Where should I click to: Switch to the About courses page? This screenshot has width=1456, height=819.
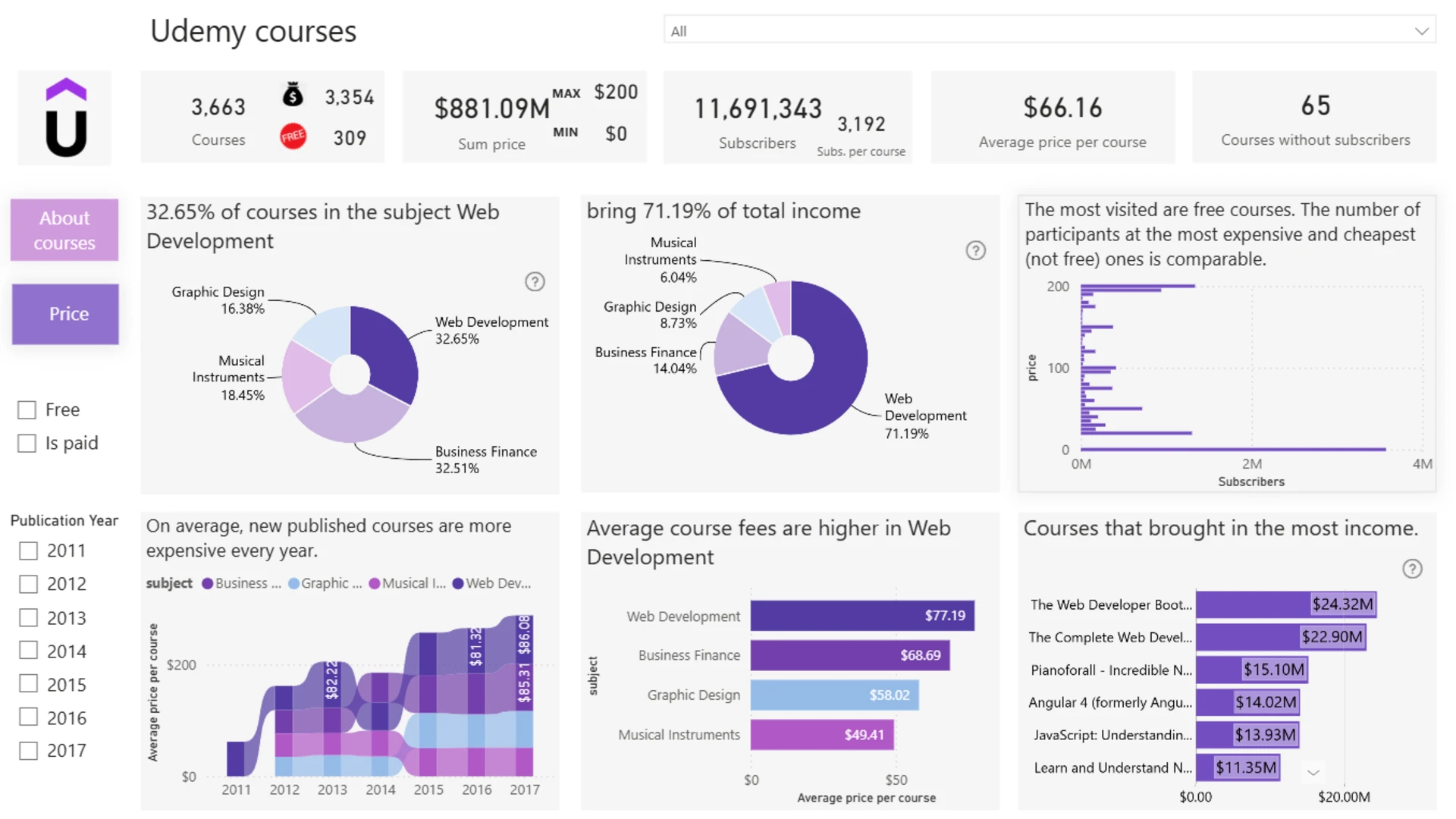64,231
